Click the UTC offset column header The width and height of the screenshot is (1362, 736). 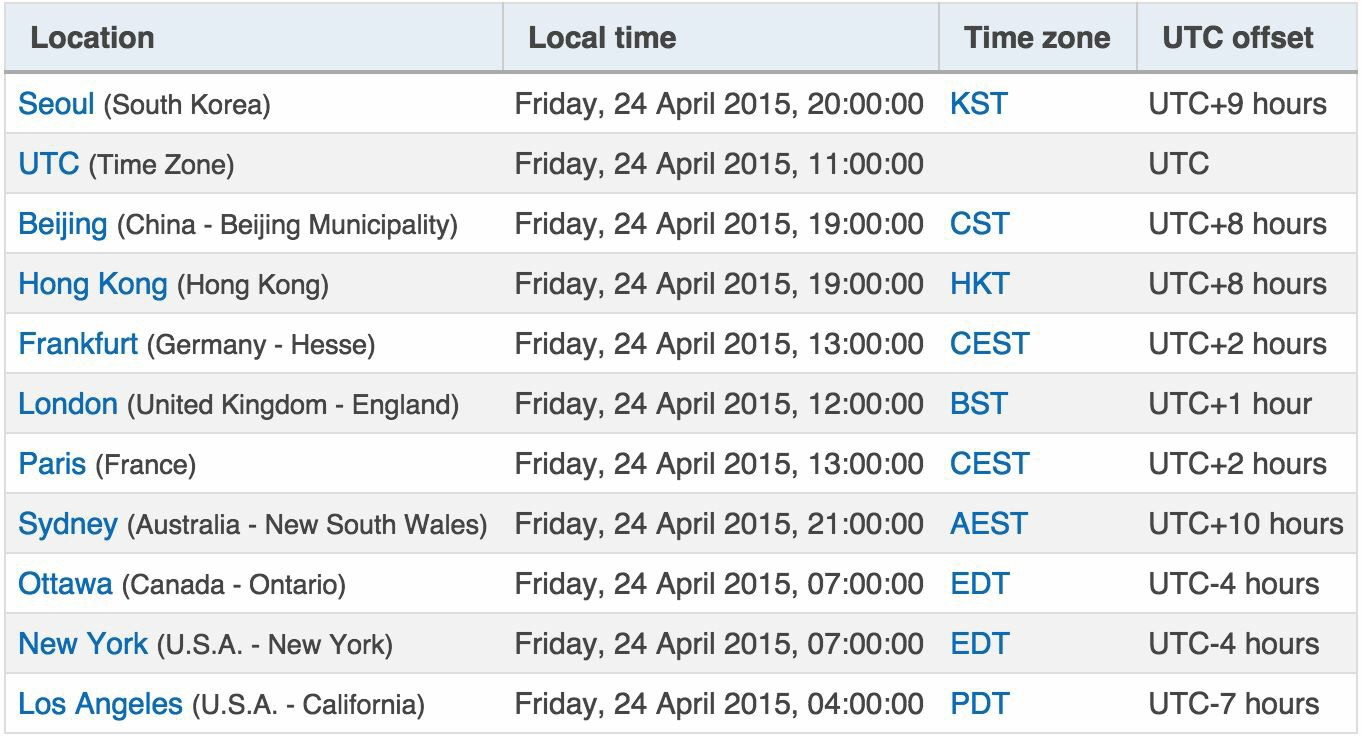click(1238, 38)
